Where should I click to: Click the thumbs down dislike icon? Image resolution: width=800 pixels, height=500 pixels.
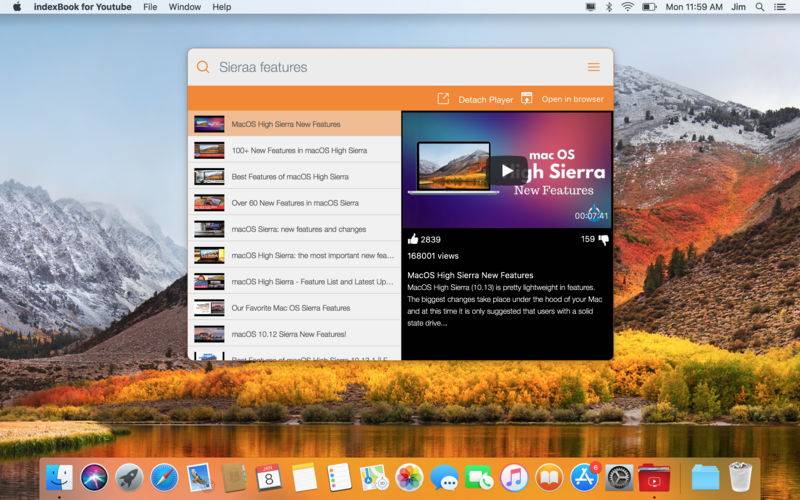(x=604, y=239)
